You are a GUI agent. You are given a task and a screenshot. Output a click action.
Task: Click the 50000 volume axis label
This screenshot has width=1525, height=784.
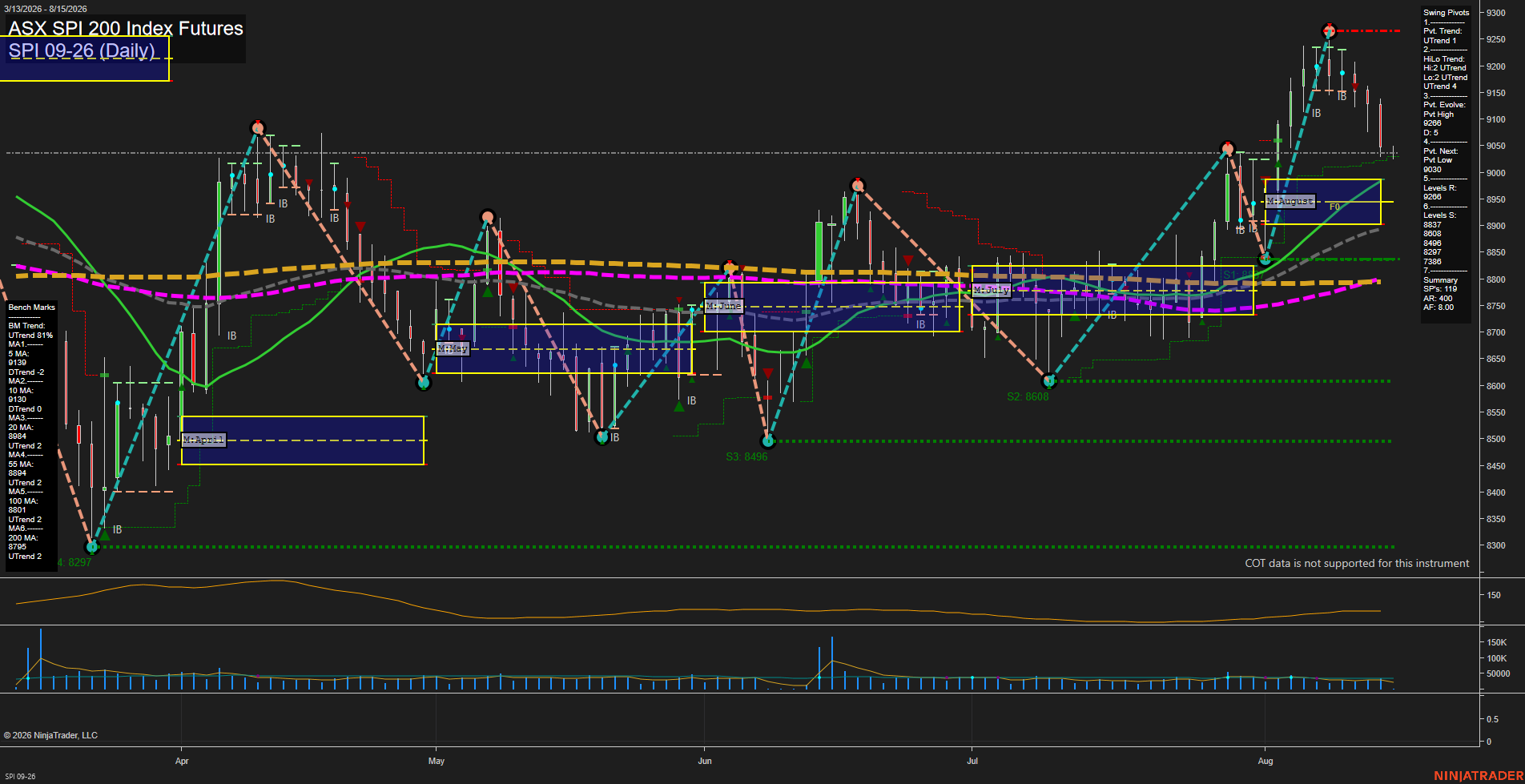[1498, 674]
